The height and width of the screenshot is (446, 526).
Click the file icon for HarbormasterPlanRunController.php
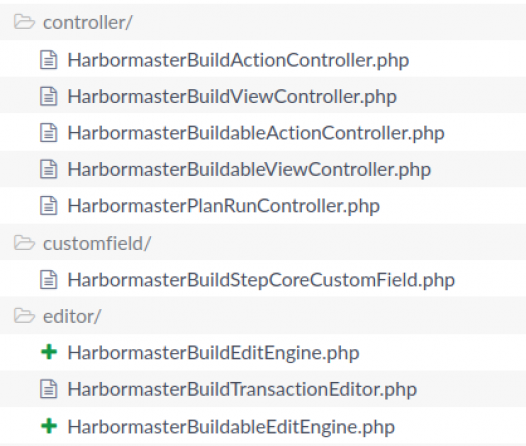[x=49, y=206]
